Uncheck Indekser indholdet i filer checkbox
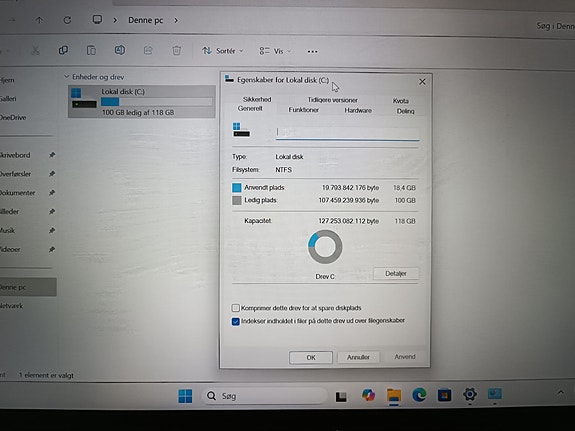This screenshot has height=431, width=575. (x=235, y=322)
